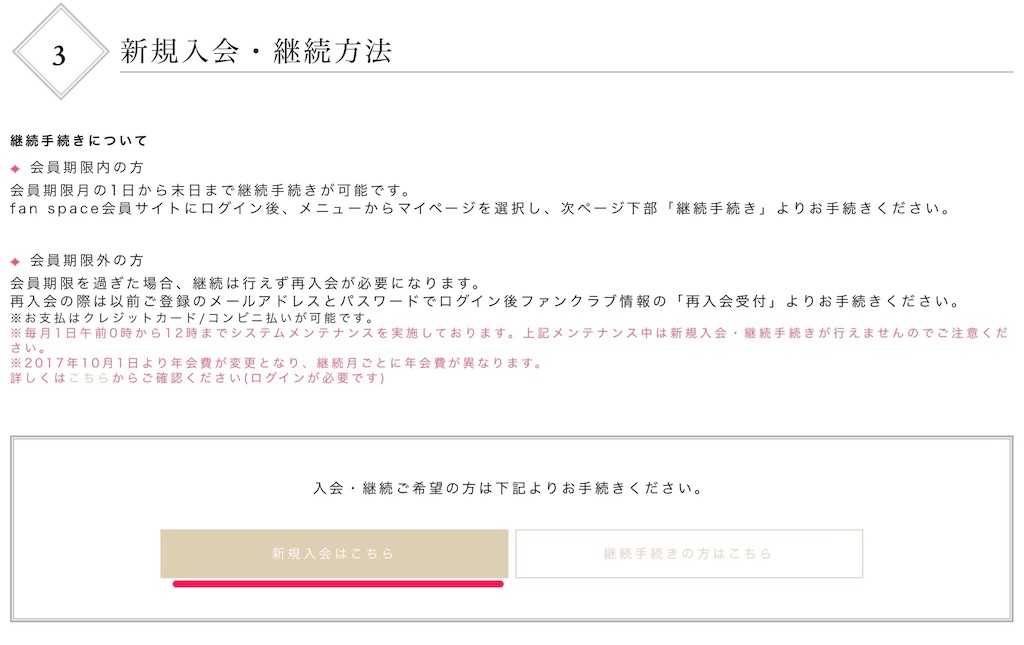Click the pink diamond bullet beside 会員期限内の方
The width and height of the screenshot is (1024, 645).
tap(16, 168)
